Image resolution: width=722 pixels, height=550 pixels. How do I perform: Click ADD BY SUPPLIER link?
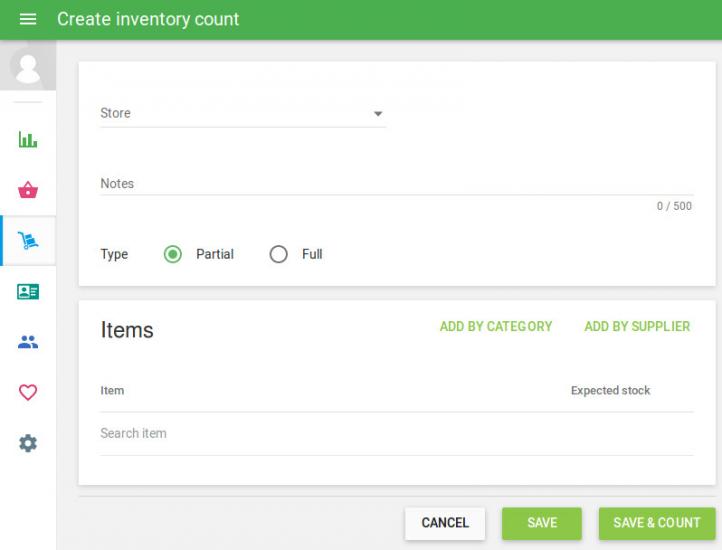(x=637, y=327)
